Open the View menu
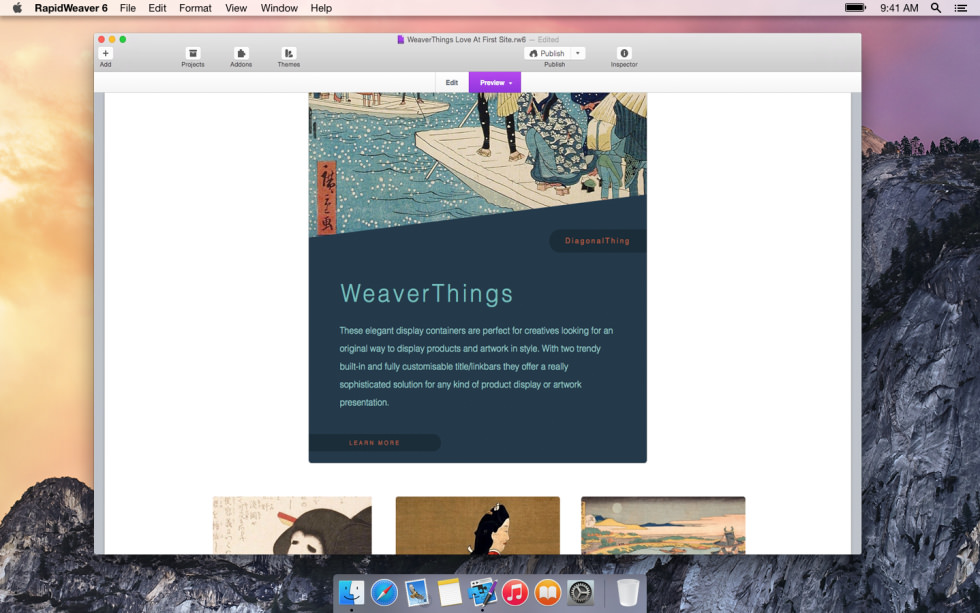980x613 pixels. point(236,8)
